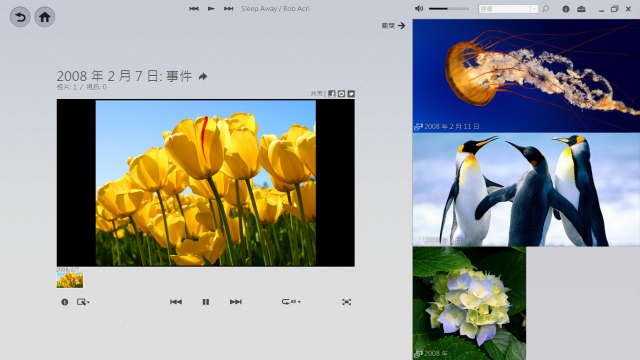Mute the volume speaker icon

point(419,9)
